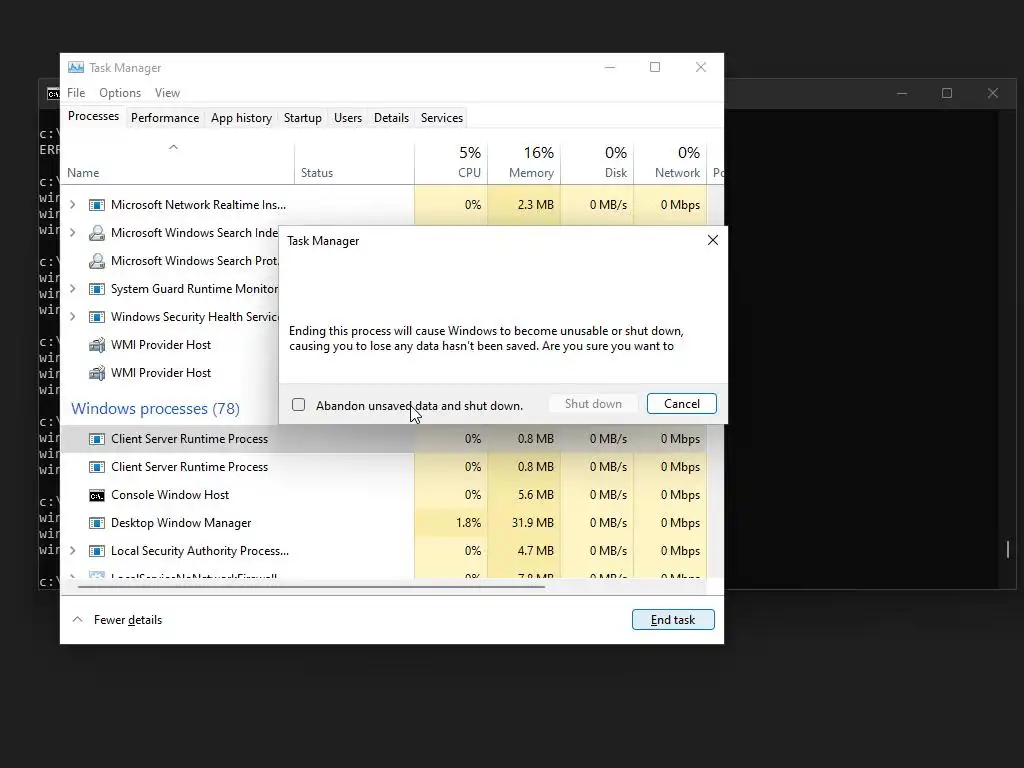Click highlighted Client Server Runtime Process icon
Image resolution: width=1024 pixels, height=768 pixels.
(97, 439)
